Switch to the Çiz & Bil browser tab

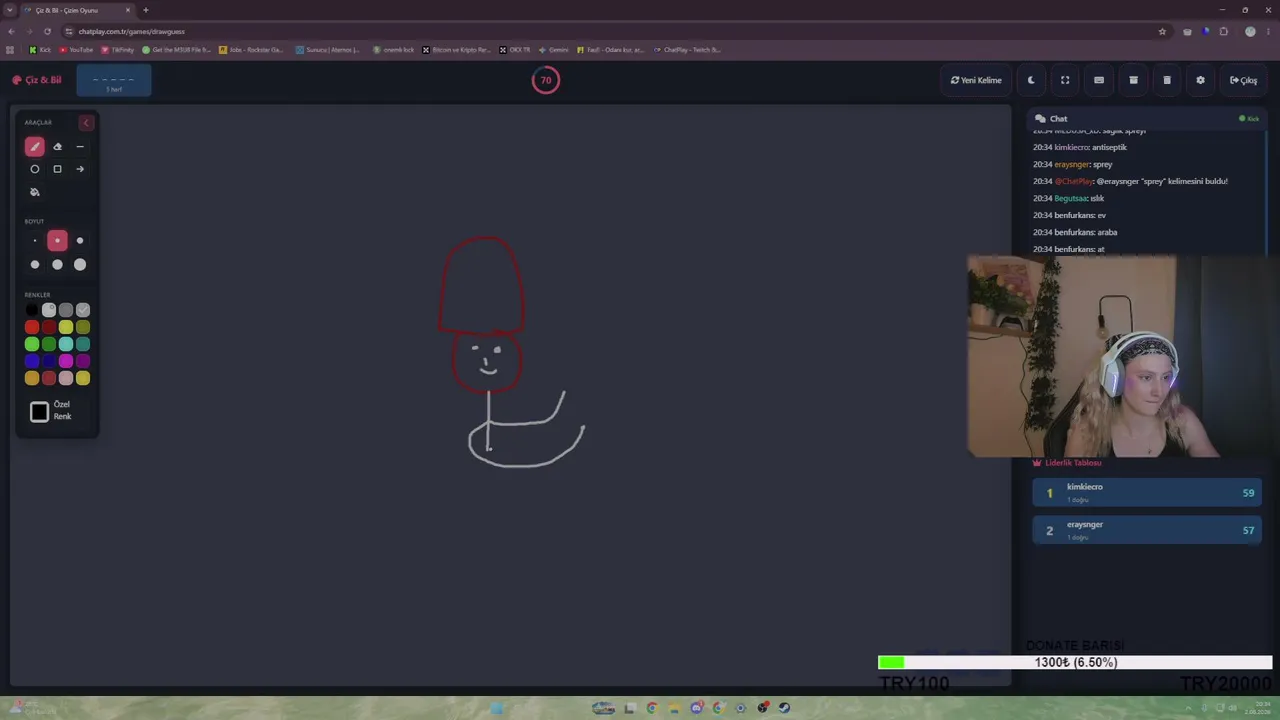pos(78,10)
